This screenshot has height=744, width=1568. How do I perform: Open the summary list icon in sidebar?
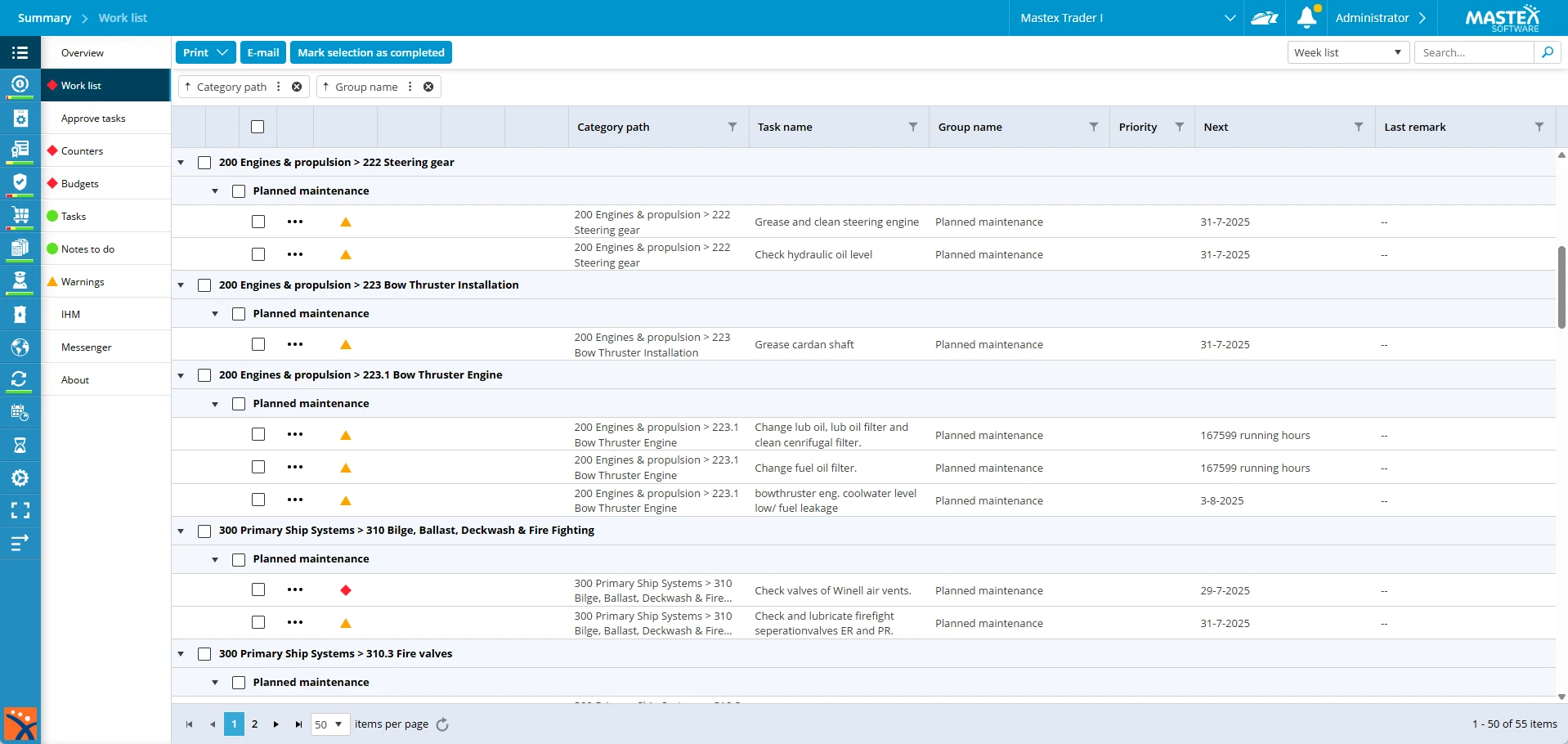click(x=20, y=52)
